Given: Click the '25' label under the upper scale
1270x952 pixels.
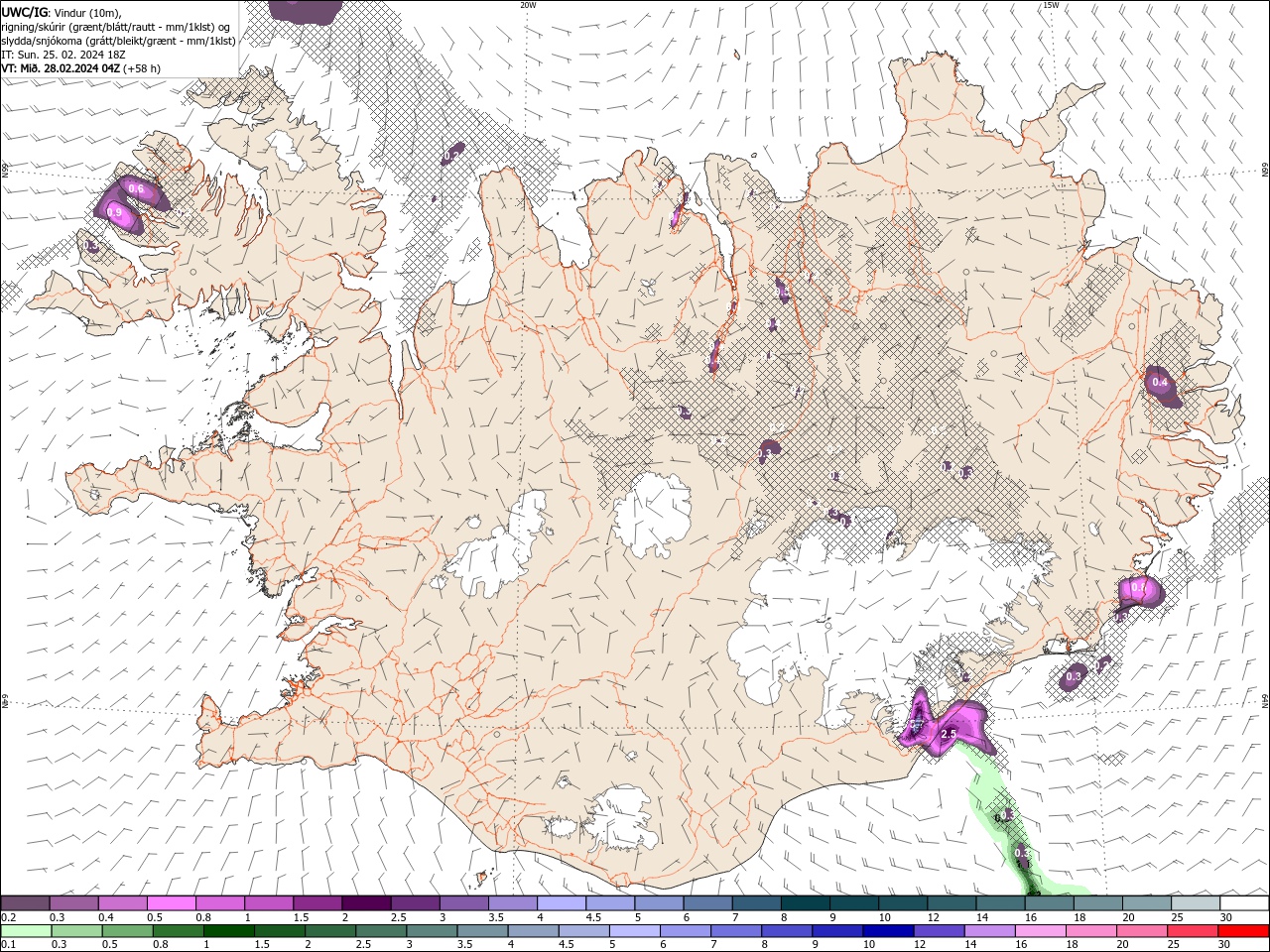Looking at the screenshot, I should [x=1178, y=917].
